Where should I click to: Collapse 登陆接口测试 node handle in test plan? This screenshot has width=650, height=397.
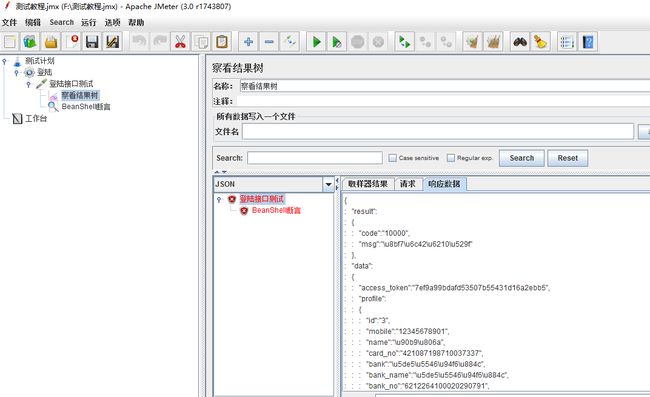29,84
